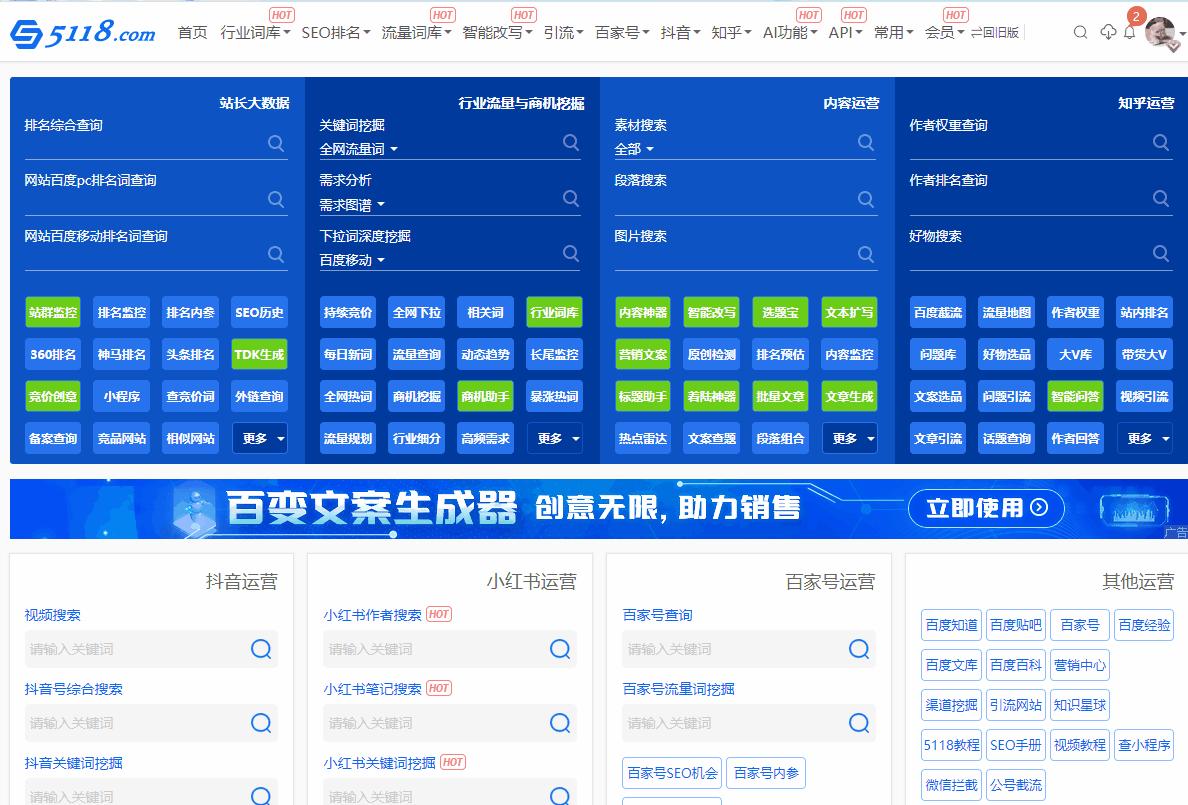Click 回旧版 link in header
Viewport: 1188px width, 805px height.
tap(996, 33)
